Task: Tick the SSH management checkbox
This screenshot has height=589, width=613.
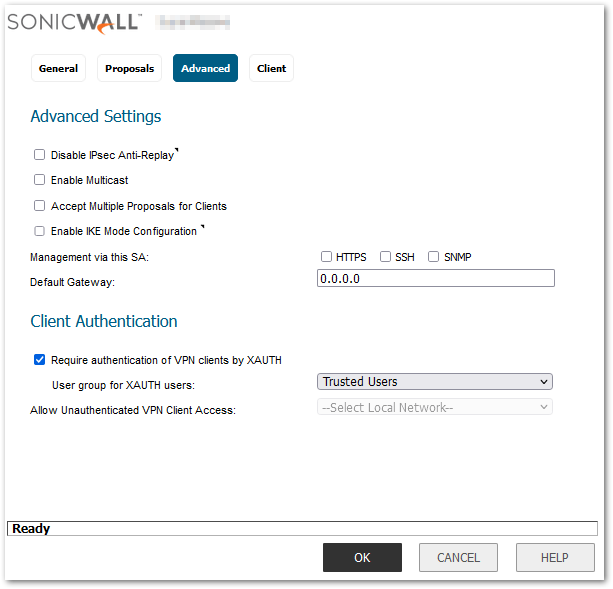Action: point(385,257)
